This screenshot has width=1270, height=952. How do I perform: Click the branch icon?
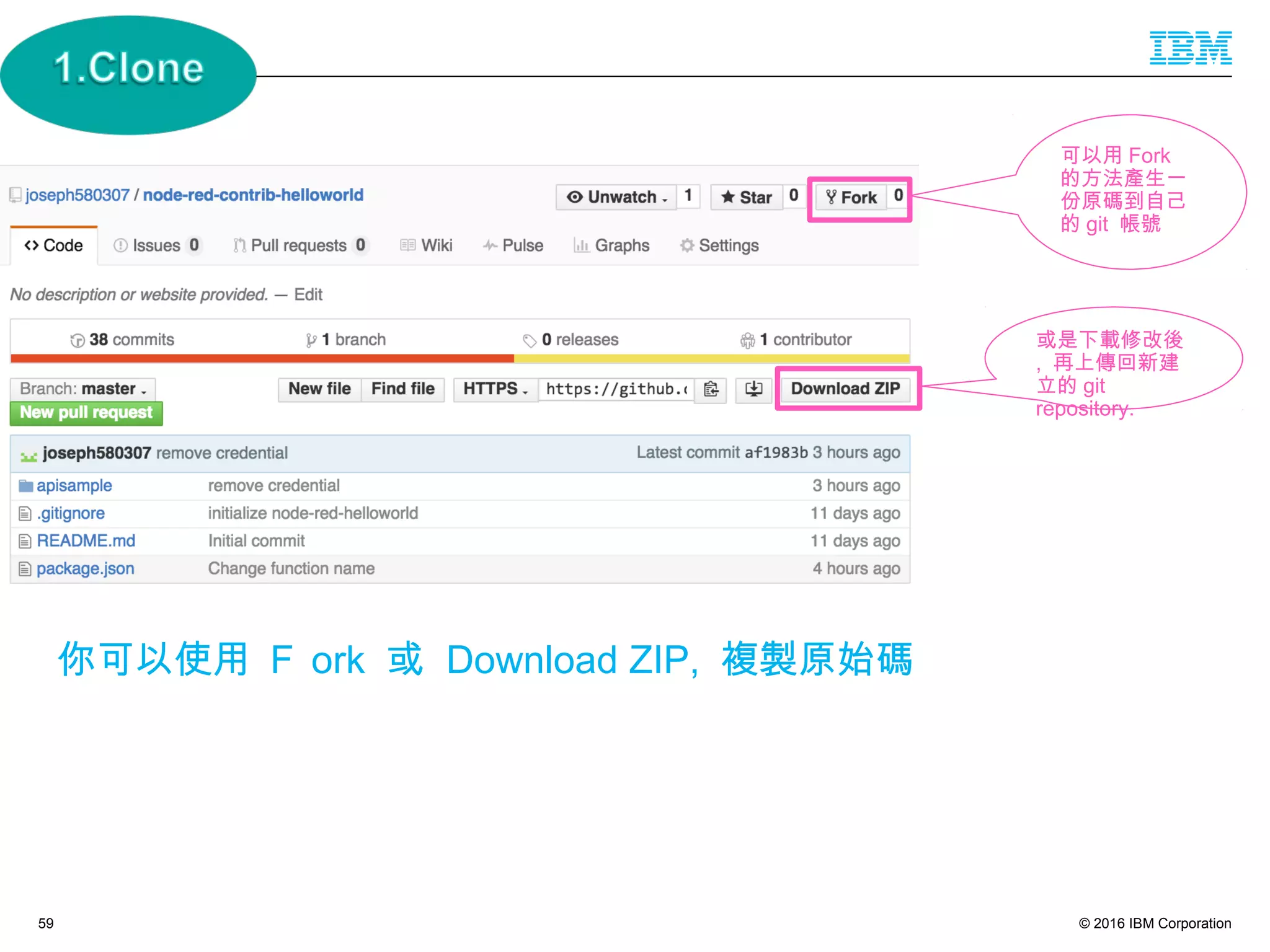tap(311, 340)
